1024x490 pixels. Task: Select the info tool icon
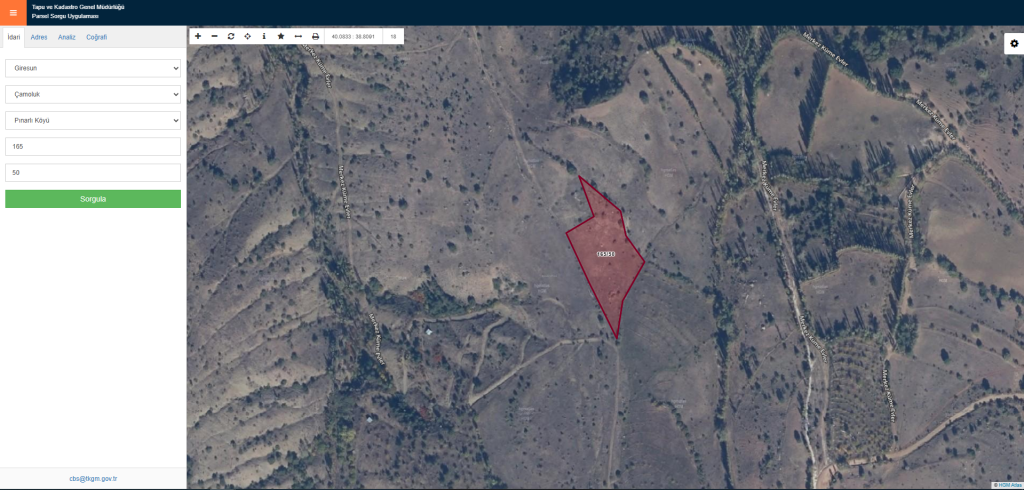(264, 36)
